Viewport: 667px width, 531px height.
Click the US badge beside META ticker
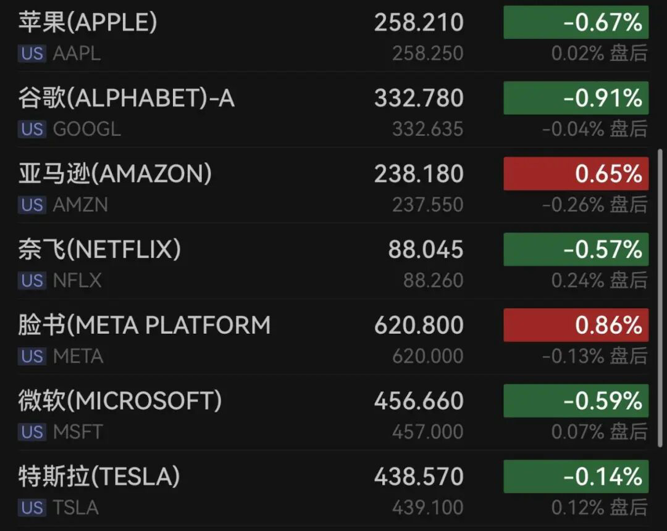(x=32, y=356)
